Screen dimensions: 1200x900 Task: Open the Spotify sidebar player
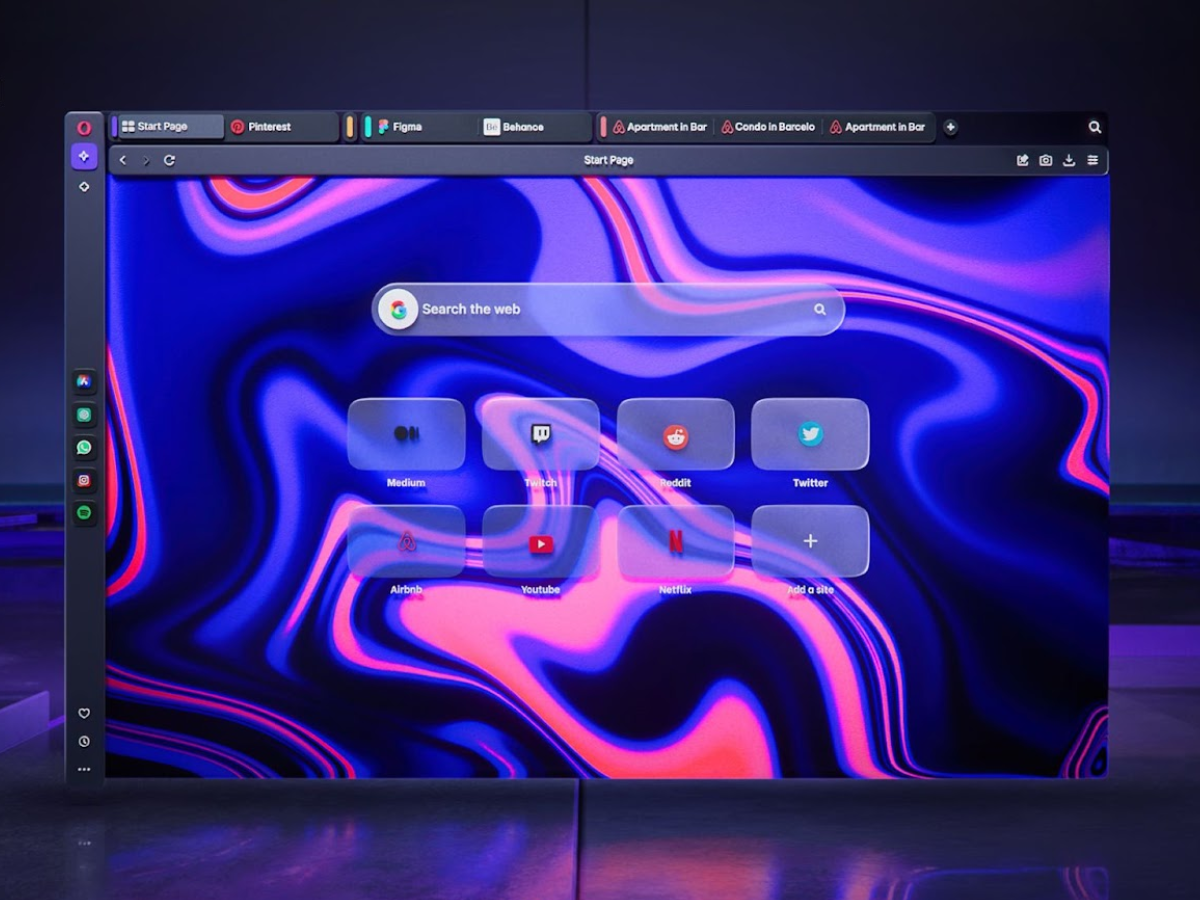click(84, 513)
